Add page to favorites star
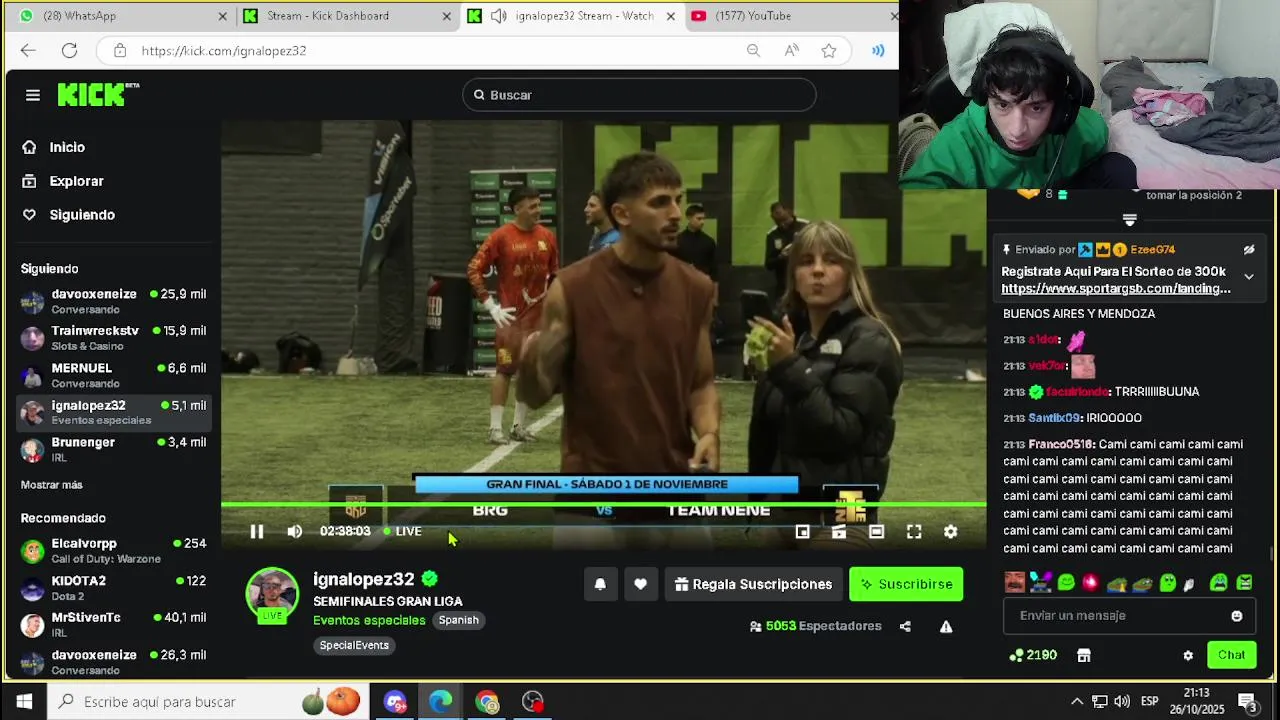 tap(829, 51)
